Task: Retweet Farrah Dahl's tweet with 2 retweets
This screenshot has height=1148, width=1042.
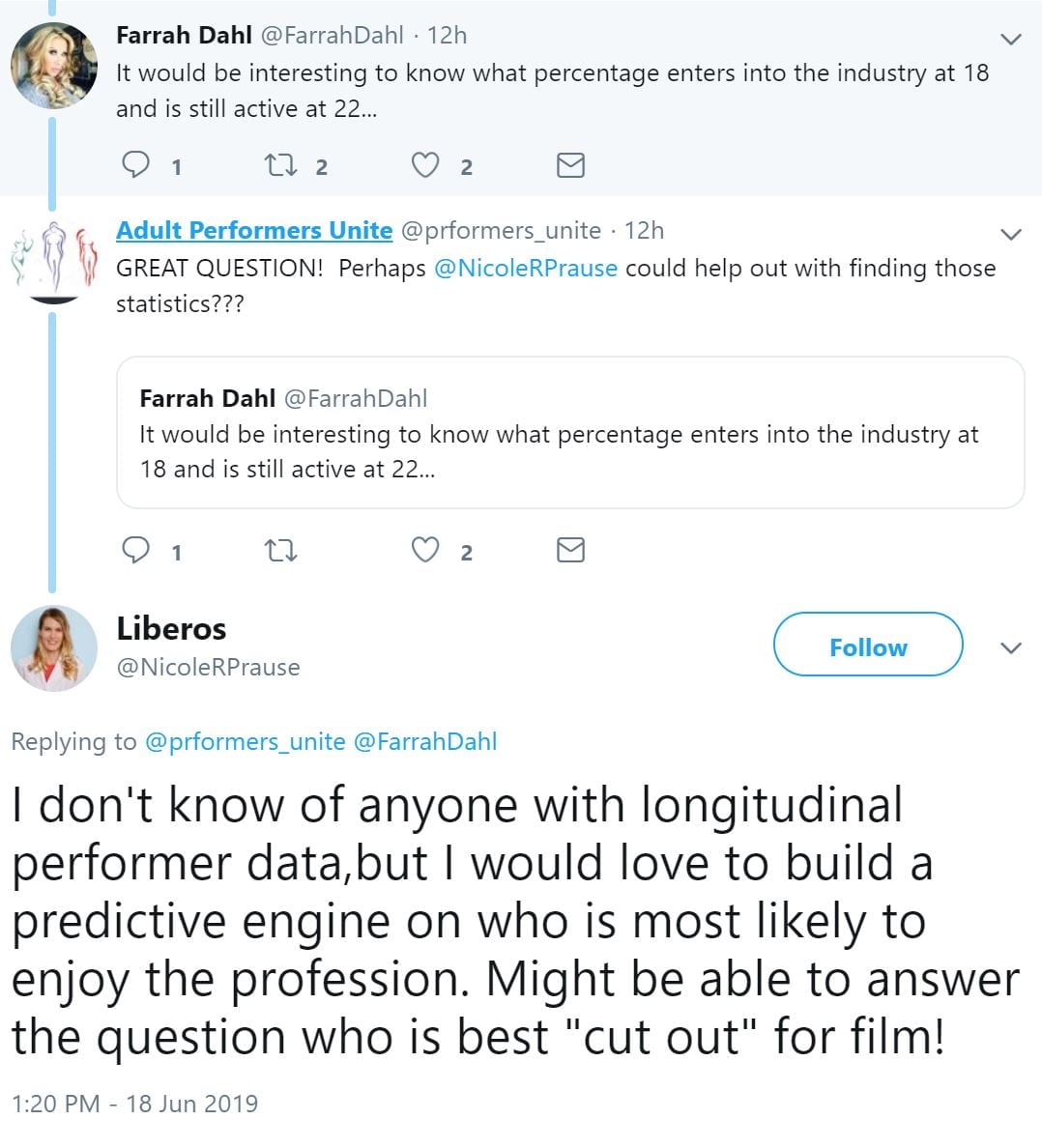Action: click(x=280, y=165)
